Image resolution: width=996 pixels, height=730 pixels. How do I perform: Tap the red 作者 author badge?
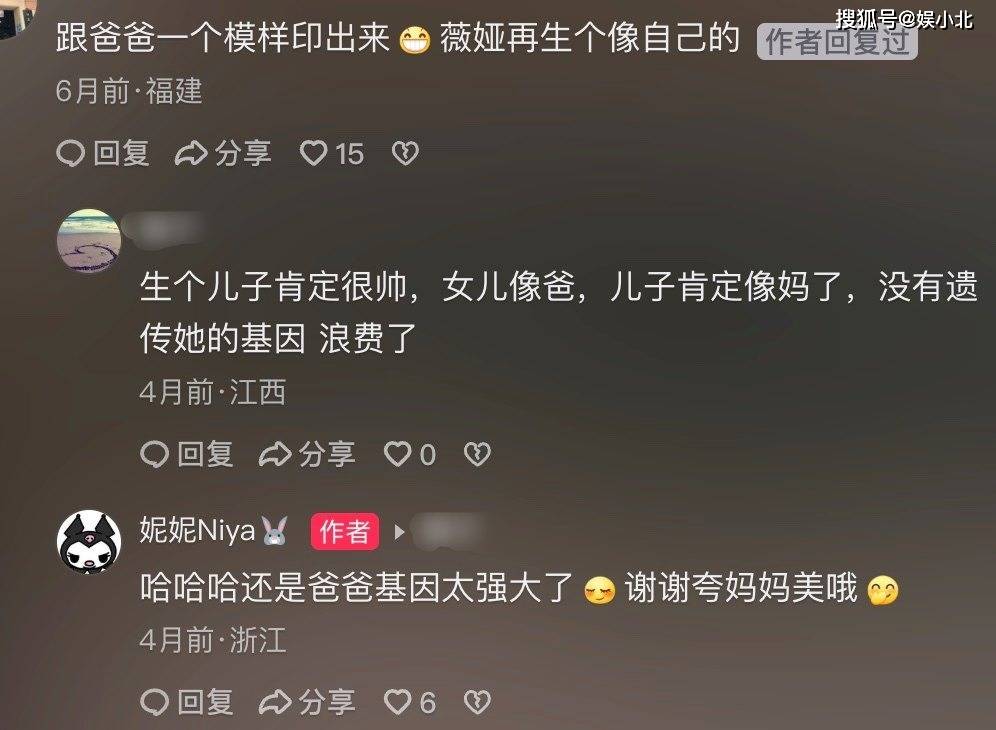pyautogui.click(x=345, y=531)
